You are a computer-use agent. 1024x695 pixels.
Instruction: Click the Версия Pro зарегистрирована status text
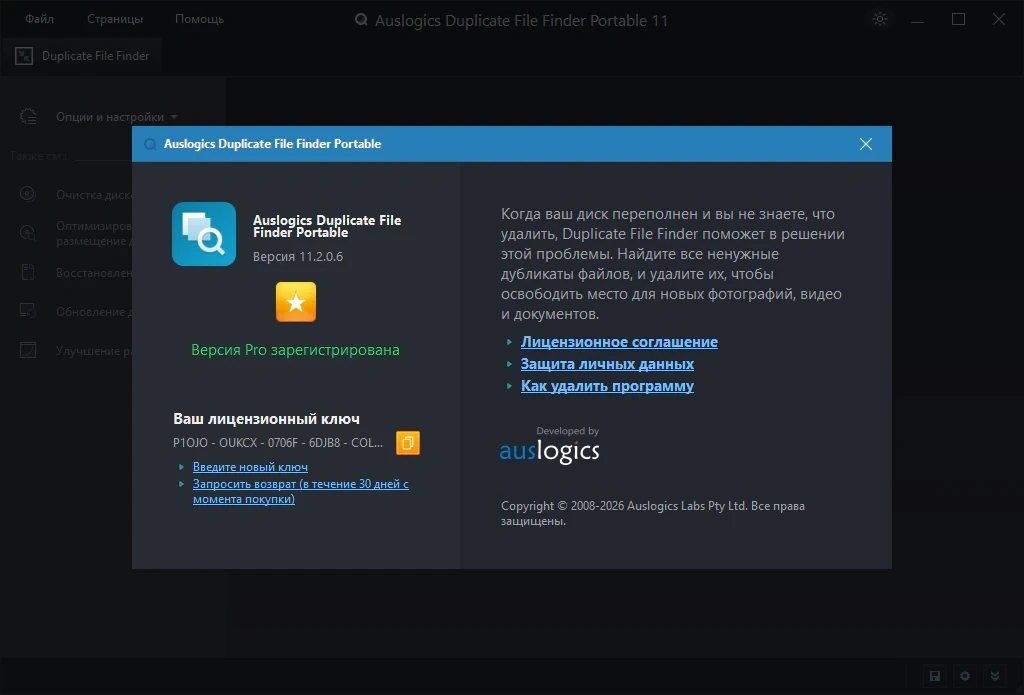click(x=295, y=350)
